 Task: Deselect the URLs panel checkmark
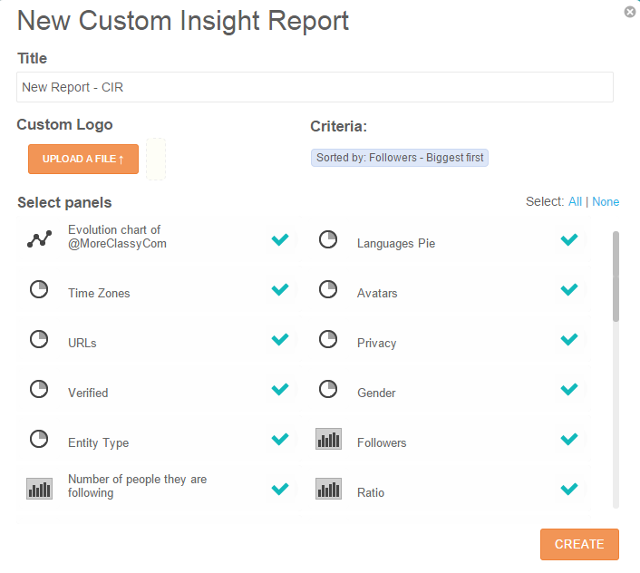280,339
